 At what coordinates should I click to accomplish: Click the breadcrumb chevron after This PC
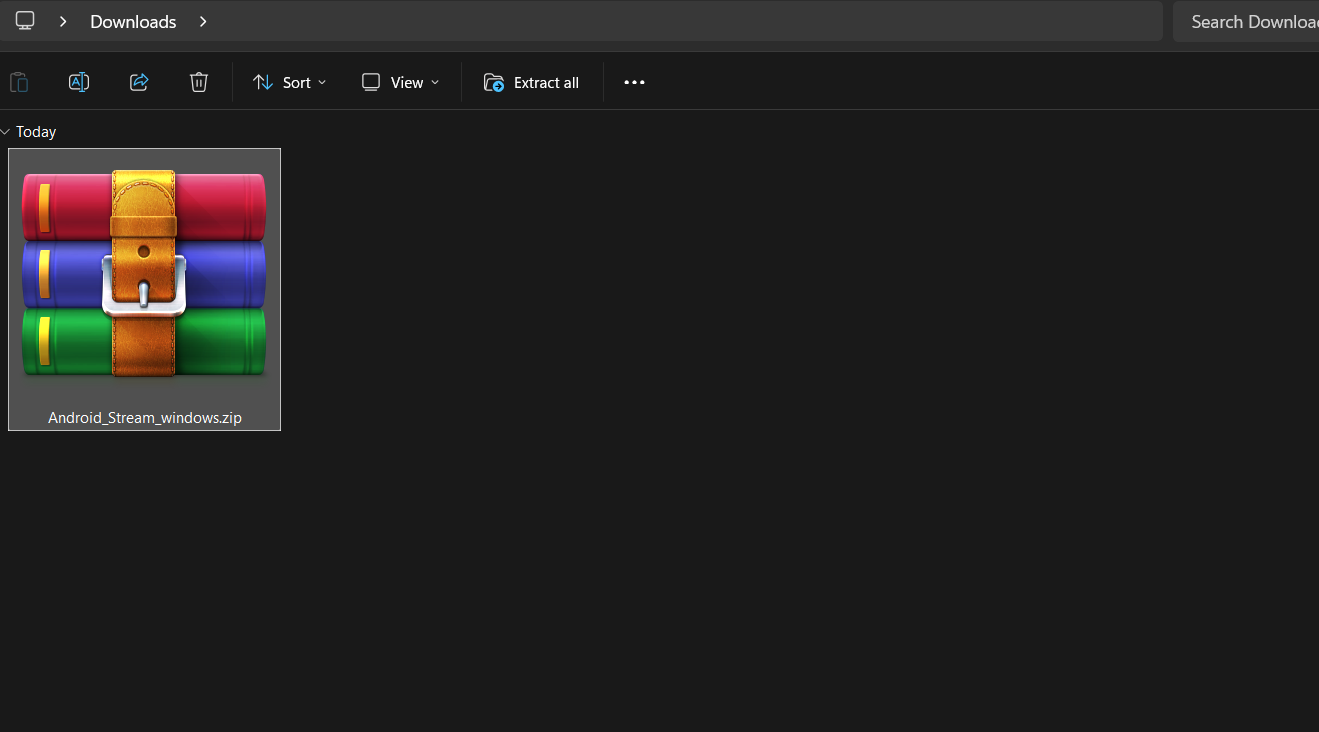[62, 21]
